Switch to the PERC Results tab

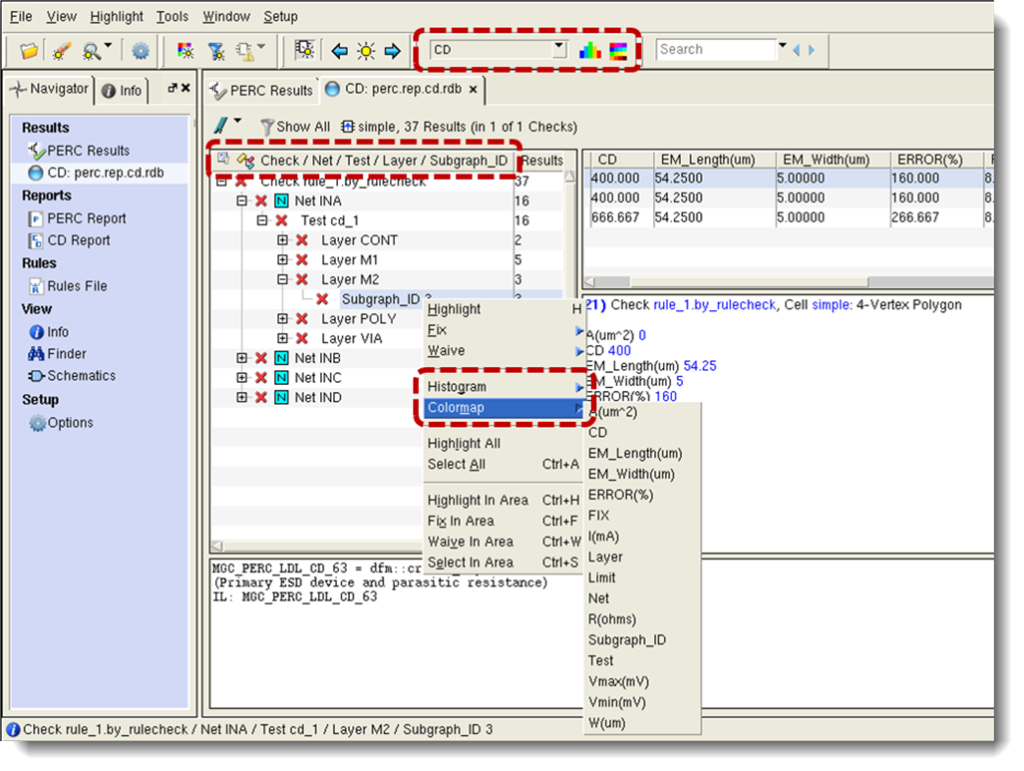pyautogui.click(x=261, y=91)
